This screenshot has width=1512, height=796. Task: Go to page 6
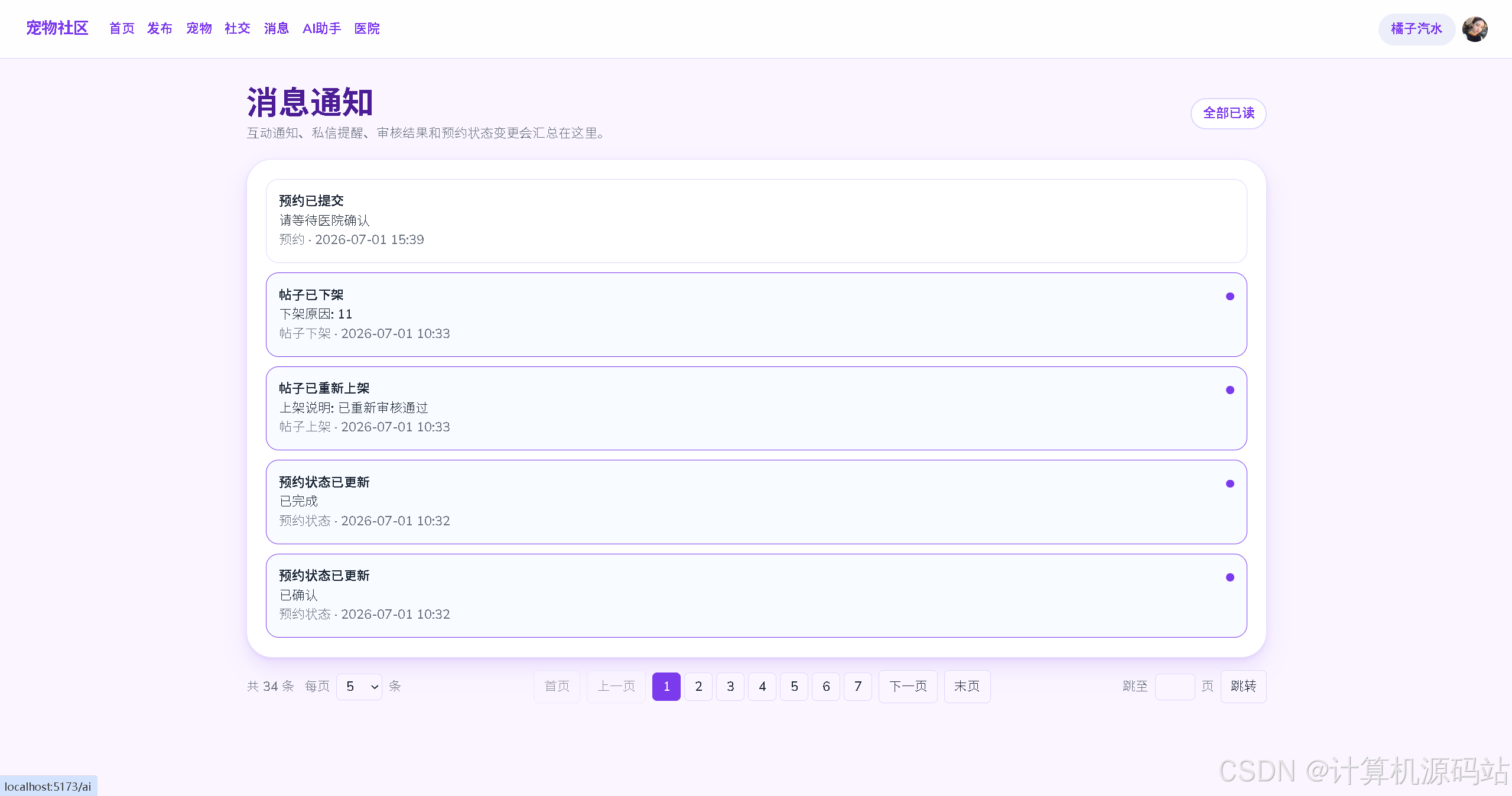(x=826, y=687)
